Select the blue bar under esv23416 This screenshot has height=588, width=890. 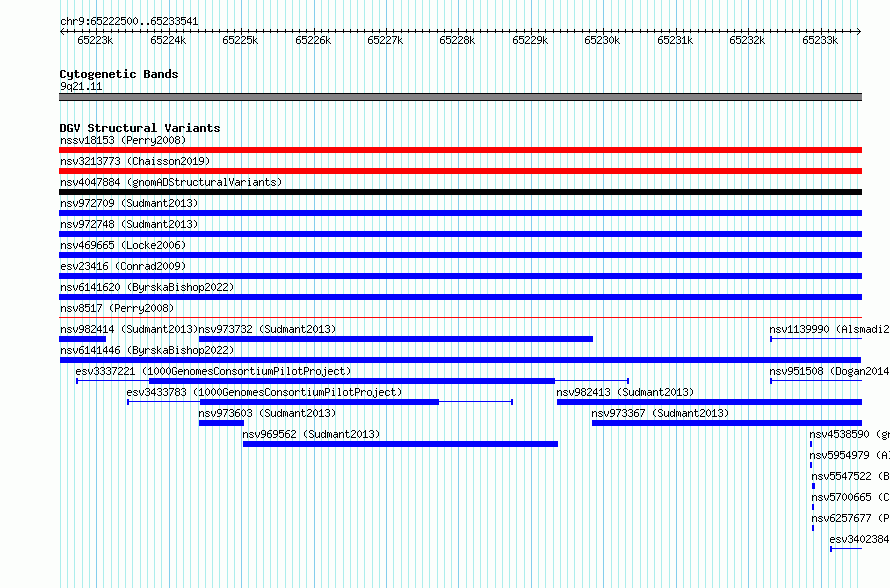click(460, 276)
